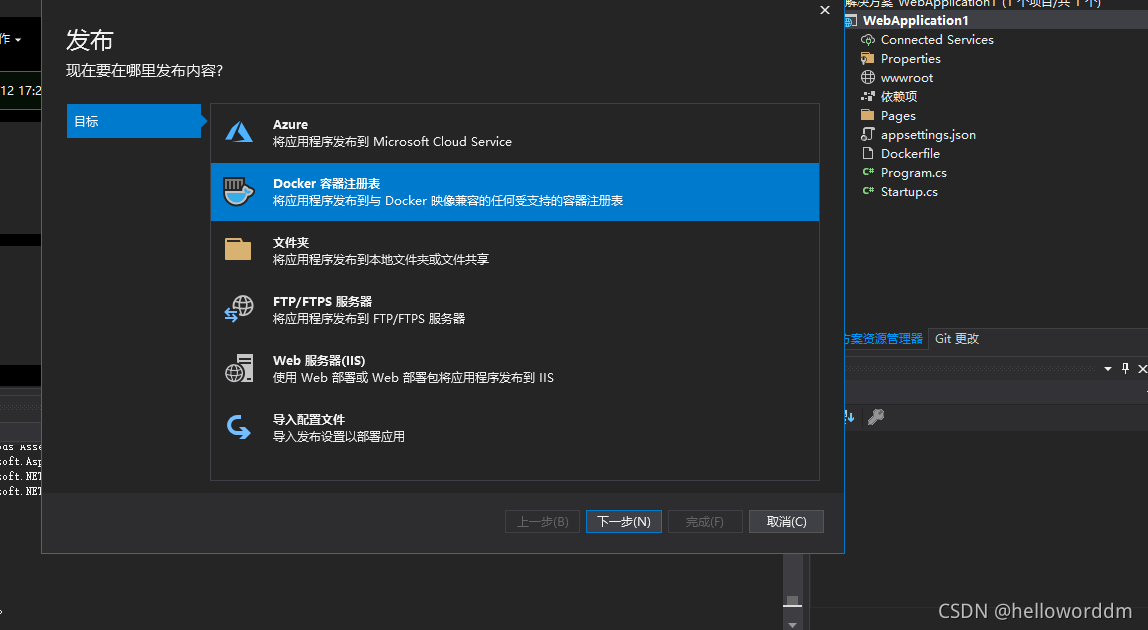Click the 上一步(B) button

543,522
